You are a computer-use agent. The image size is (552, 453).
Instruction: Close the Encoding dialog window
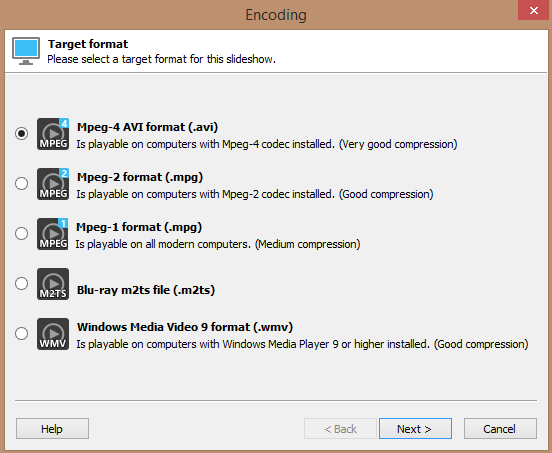(x=533, y=10)
